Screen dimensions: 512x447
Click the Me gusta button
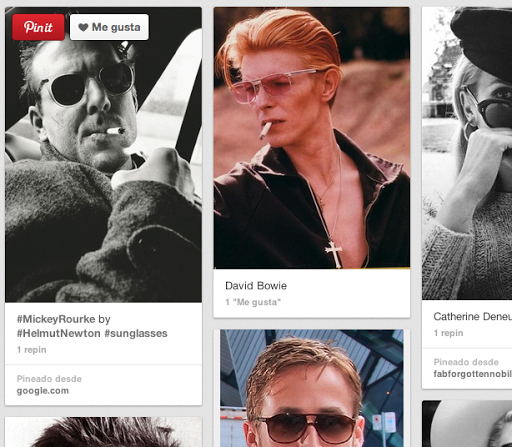109,27
